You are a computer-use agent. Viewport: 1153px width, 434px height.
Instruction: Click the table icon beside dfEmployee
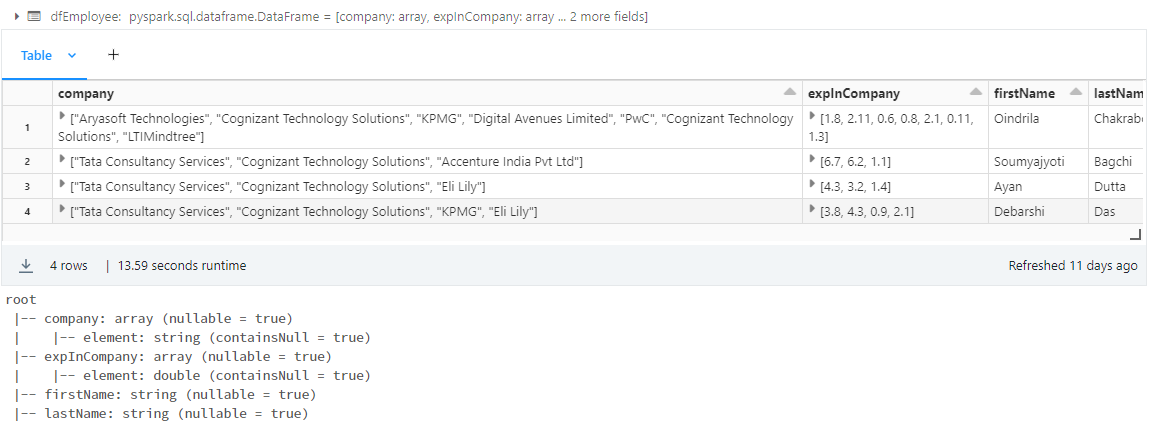click(35, 15)
